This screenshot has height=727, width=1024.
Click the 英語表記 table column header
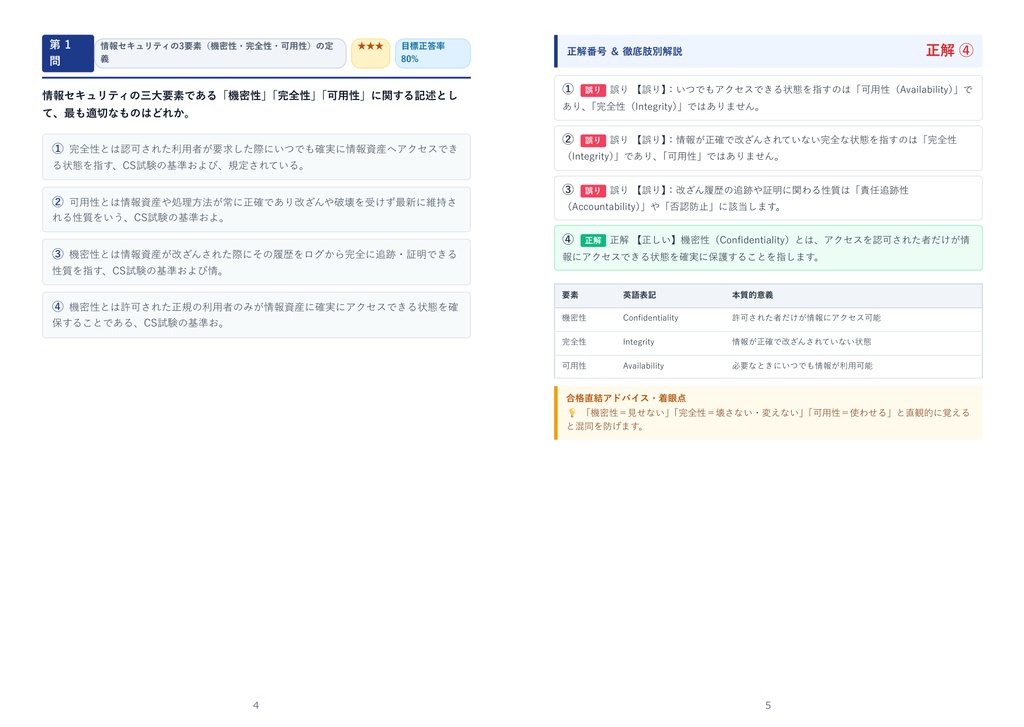tap(639, 295)
